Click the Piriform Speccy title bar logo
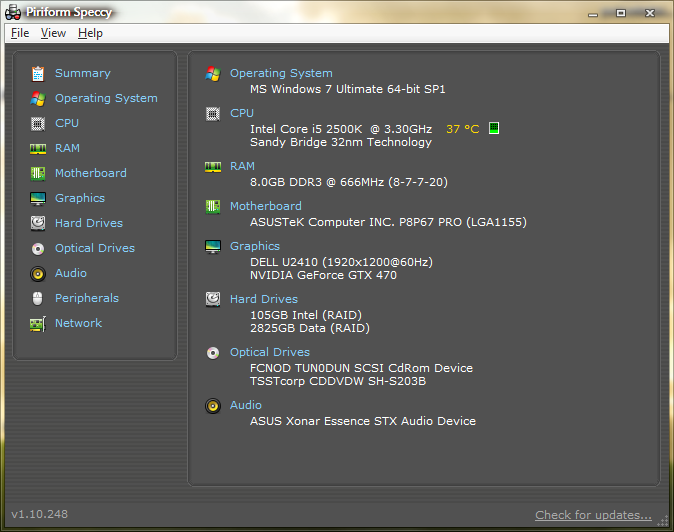This screenshot has height=532, width=674. click(x=13, y=13)
